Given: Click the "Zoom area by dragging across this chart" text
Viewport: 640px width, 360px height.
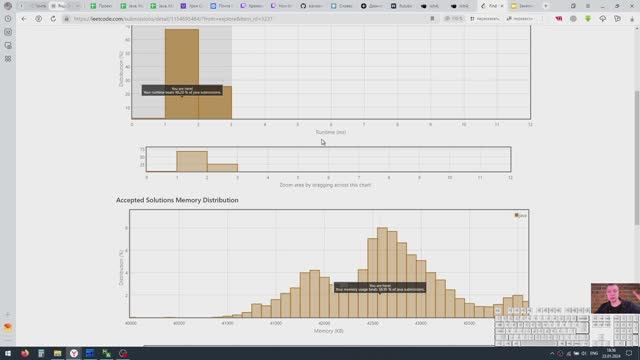Looking at the screenshot, I should (325, 185).
